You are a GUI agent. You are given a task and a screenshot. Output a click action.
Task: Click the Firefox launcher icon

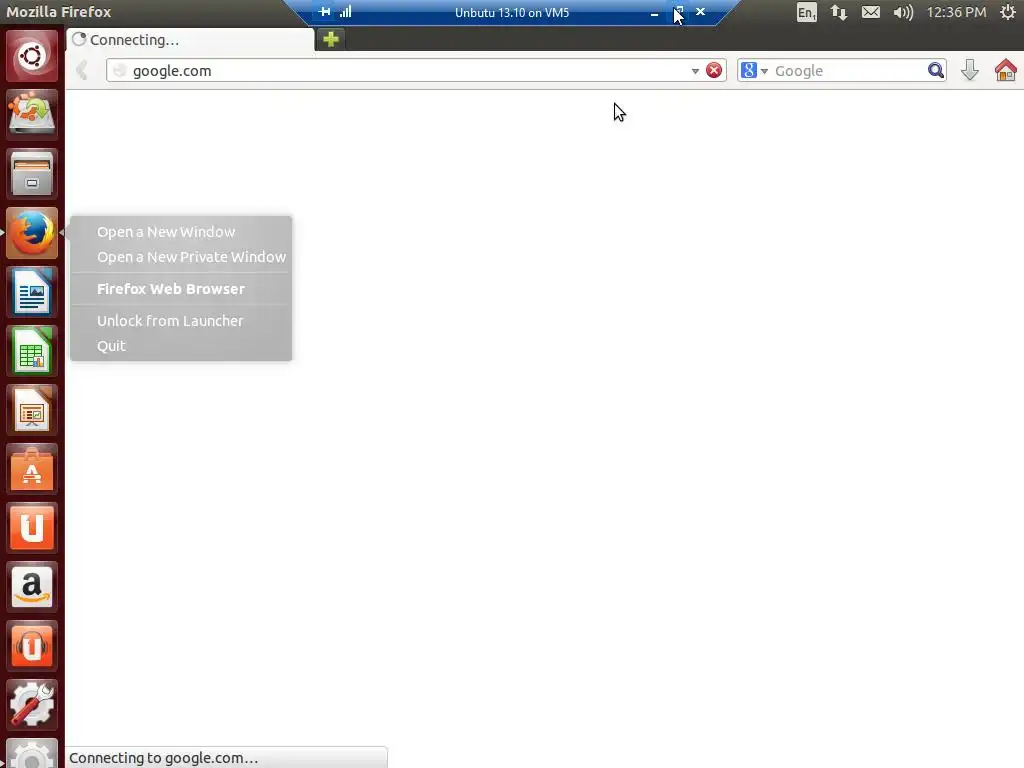(x=31, y=233)
